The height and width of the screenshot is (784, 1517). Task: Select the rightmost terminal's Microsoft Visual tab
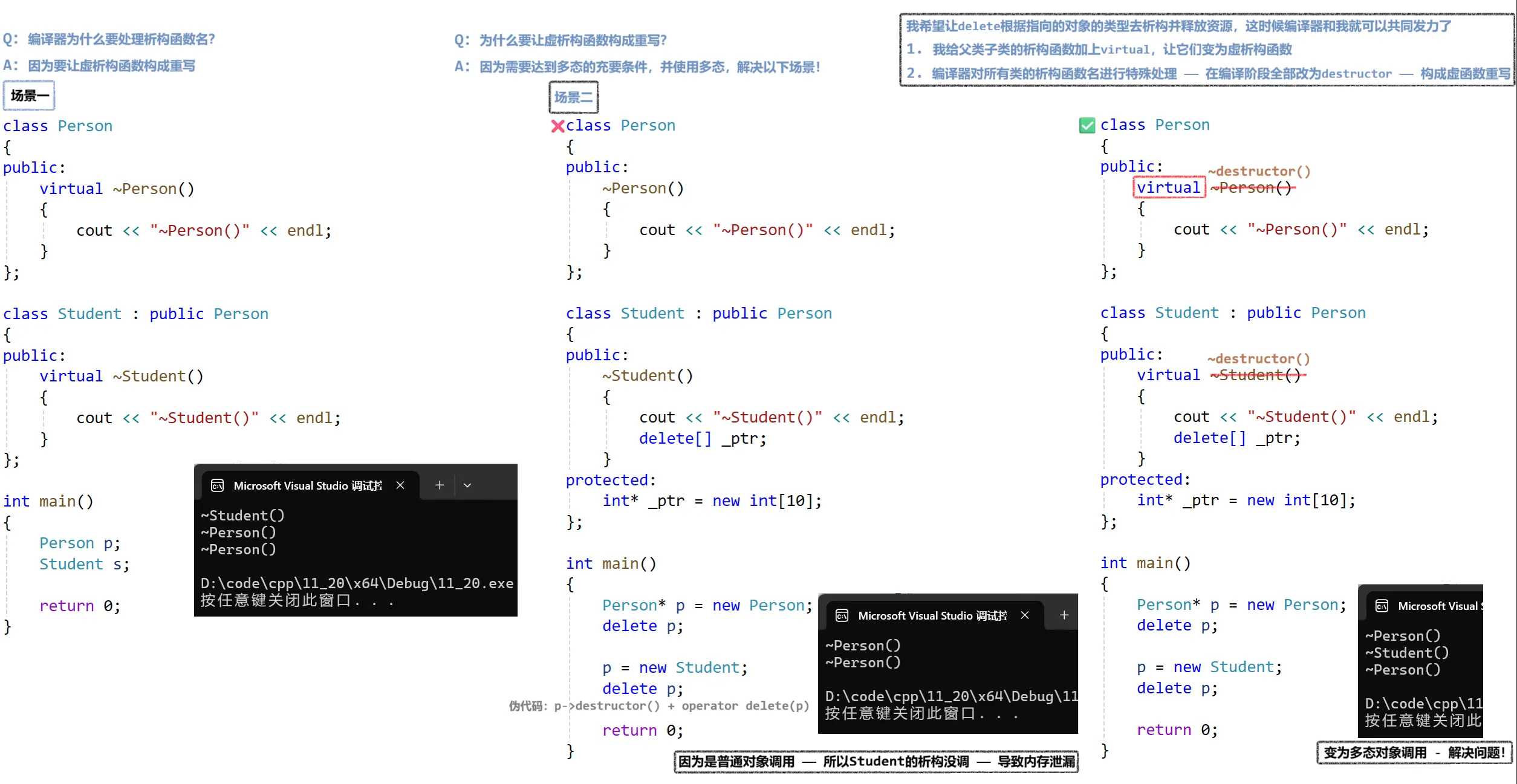pyautogui.click(x=1439, y=606)
